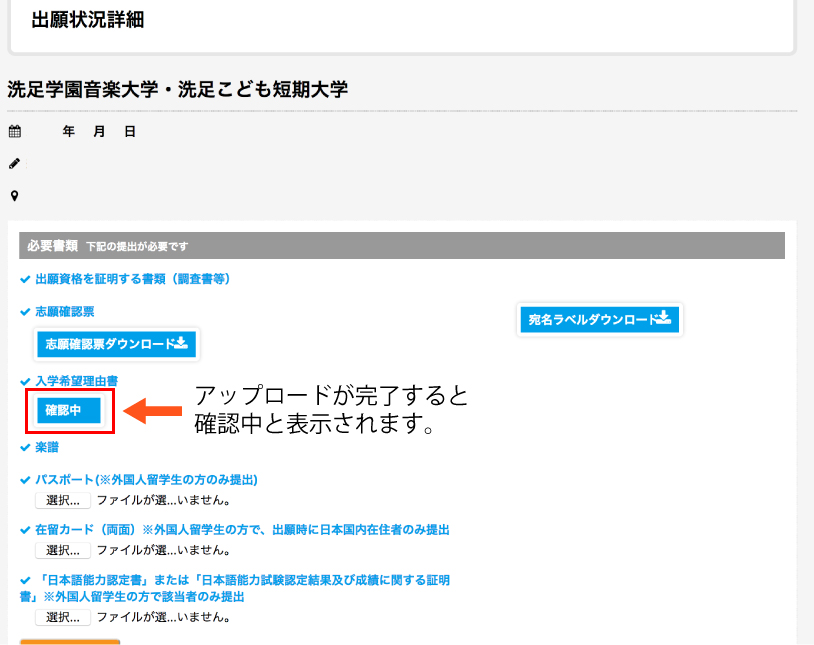Click checkmark next to 楽譜

point(25,448)
